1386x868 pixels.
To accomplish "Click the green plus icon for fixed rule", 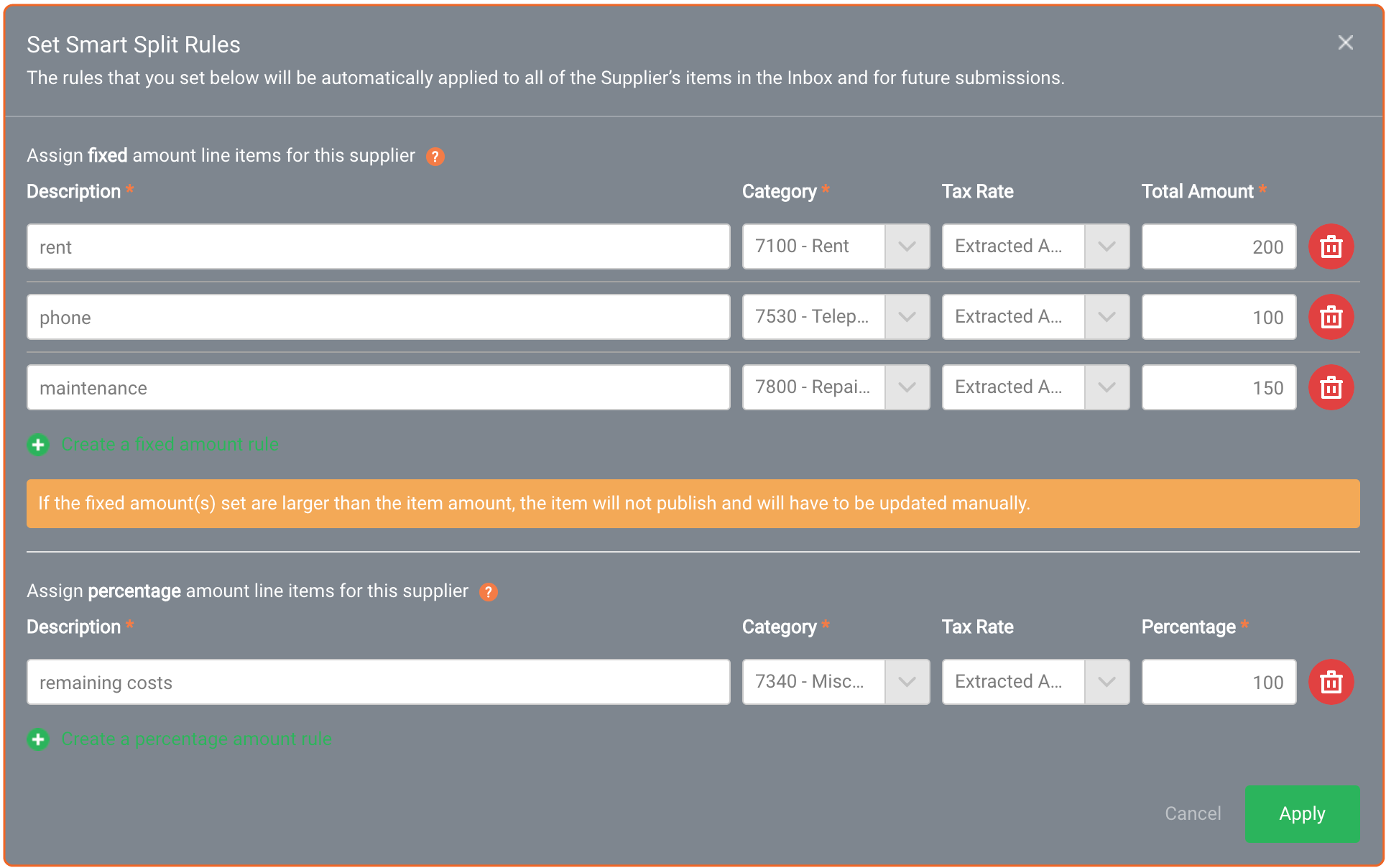I will 38,445.
